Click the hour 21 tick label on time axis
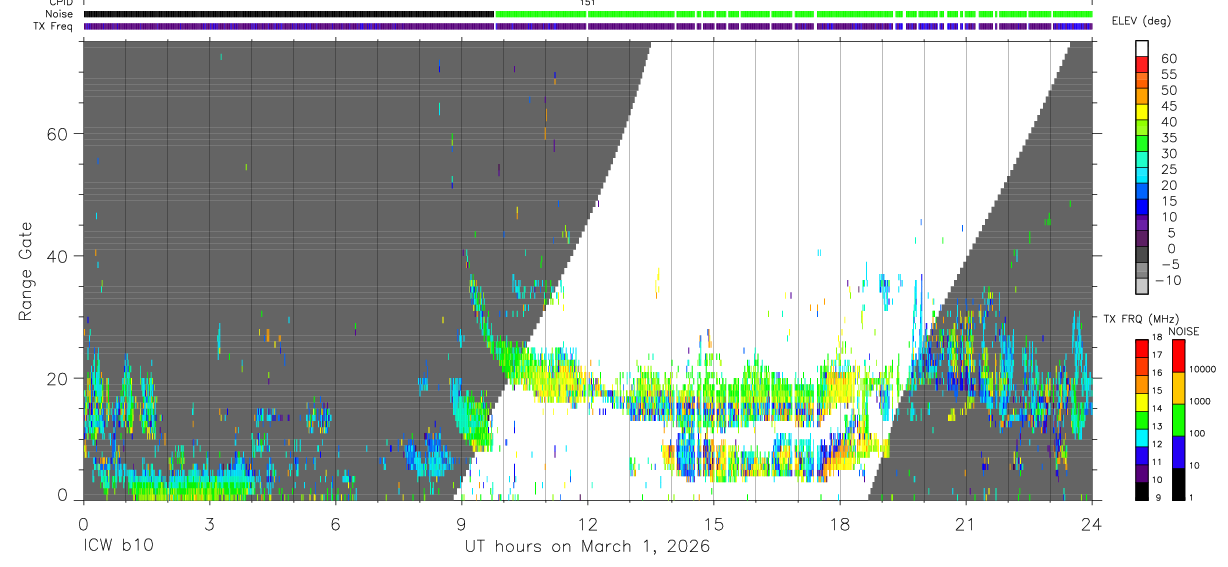The image size is (1228, 567). click(x=965, y=523)
